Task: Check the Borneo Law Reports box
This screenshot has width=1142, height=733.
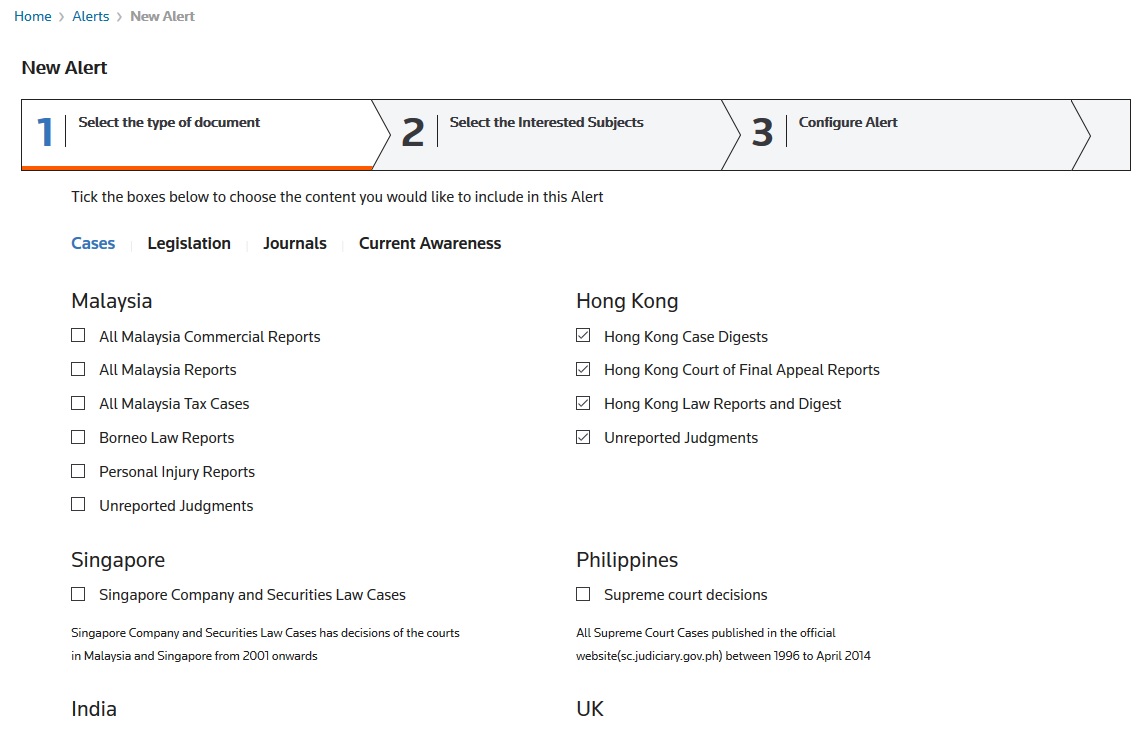Action: (x=78, y=437)
